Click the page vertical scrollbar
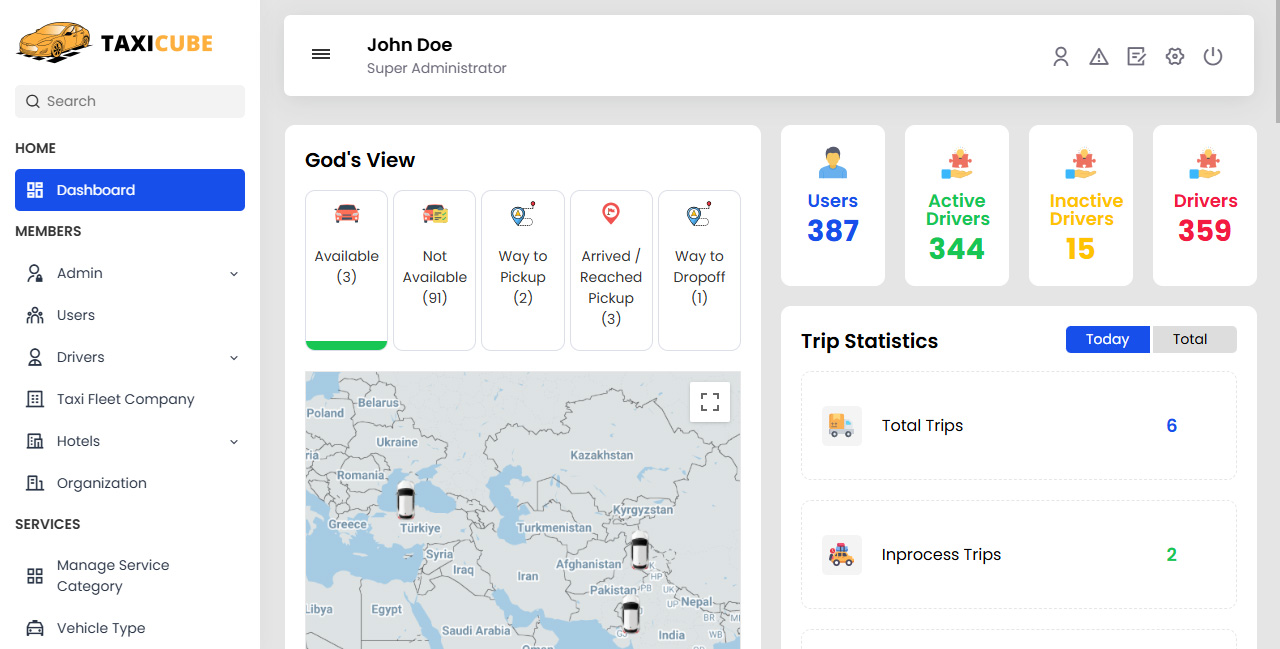 click(x=1275, y=60)
